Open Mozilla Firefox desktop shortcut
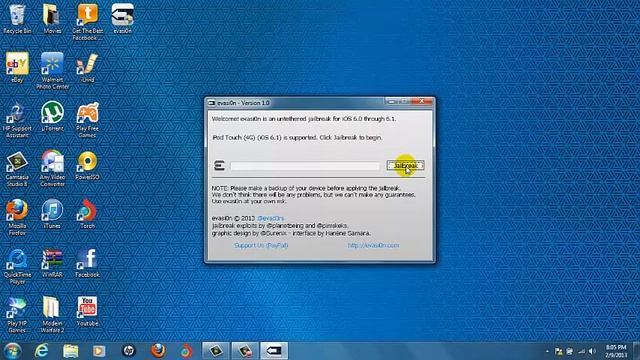Image resolution: width=640 pixels, height=360 pixels. tap(17, 217)
